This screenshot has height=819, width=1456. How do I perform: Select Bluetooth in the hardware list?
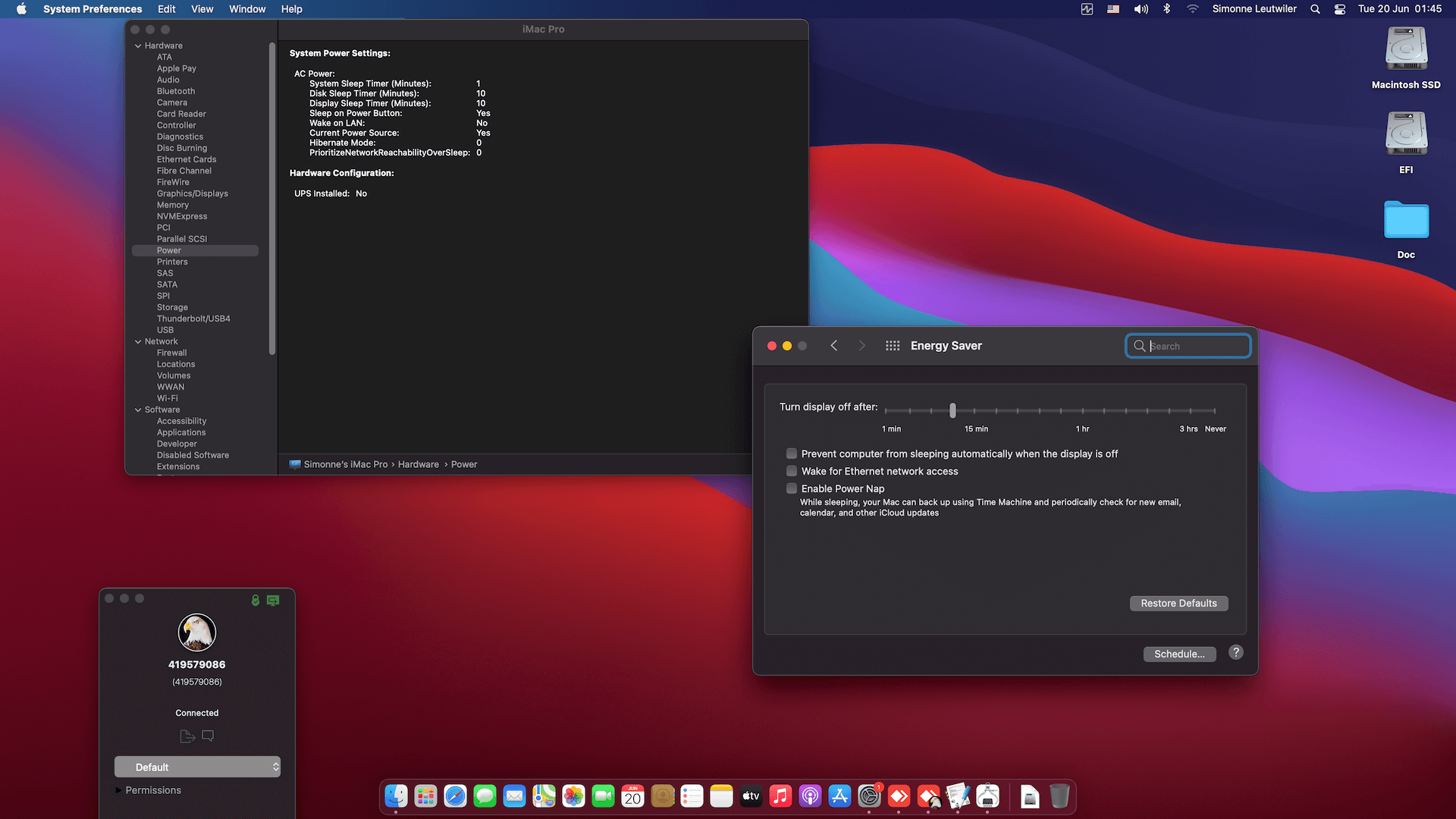pos(176,91)
